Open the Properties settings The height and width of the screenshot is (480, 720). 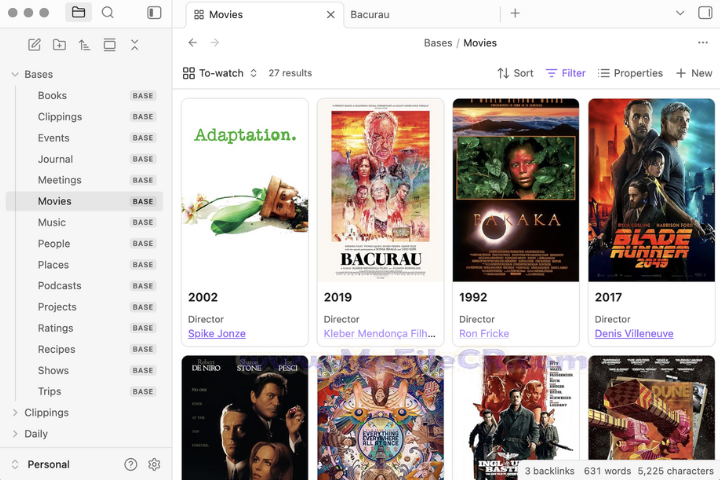630,73
